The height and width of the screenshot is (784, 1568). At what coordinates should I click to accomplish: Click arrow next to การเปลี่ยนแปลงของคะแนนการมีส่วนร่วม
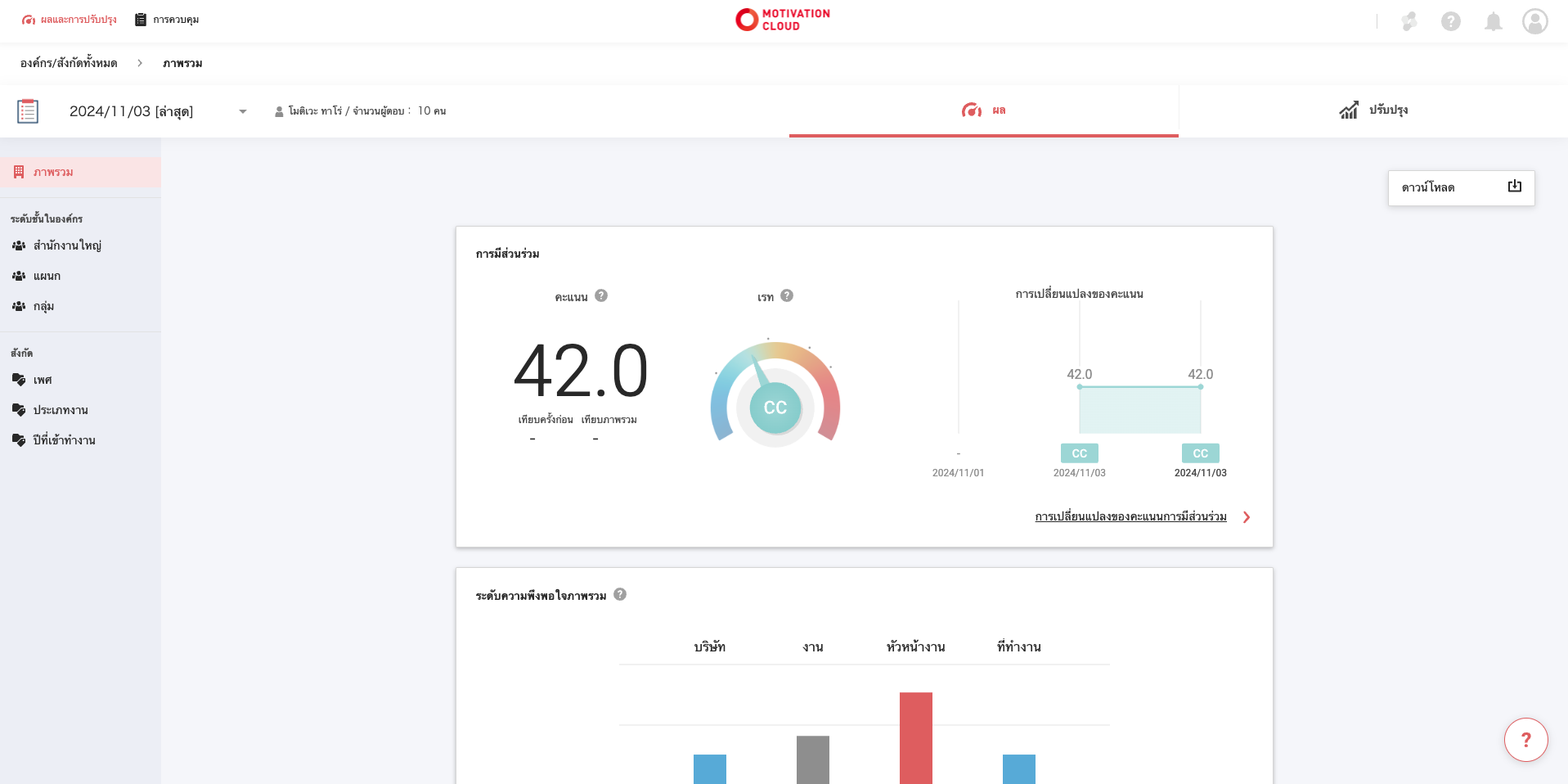pyautogui.click(x=1247, y=517)
